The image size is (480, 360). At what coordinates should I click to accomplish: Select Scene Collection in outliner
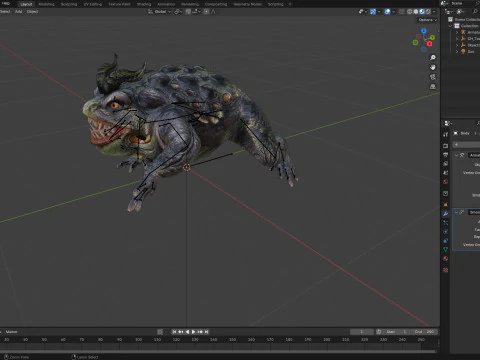click(x=467, y=20)
